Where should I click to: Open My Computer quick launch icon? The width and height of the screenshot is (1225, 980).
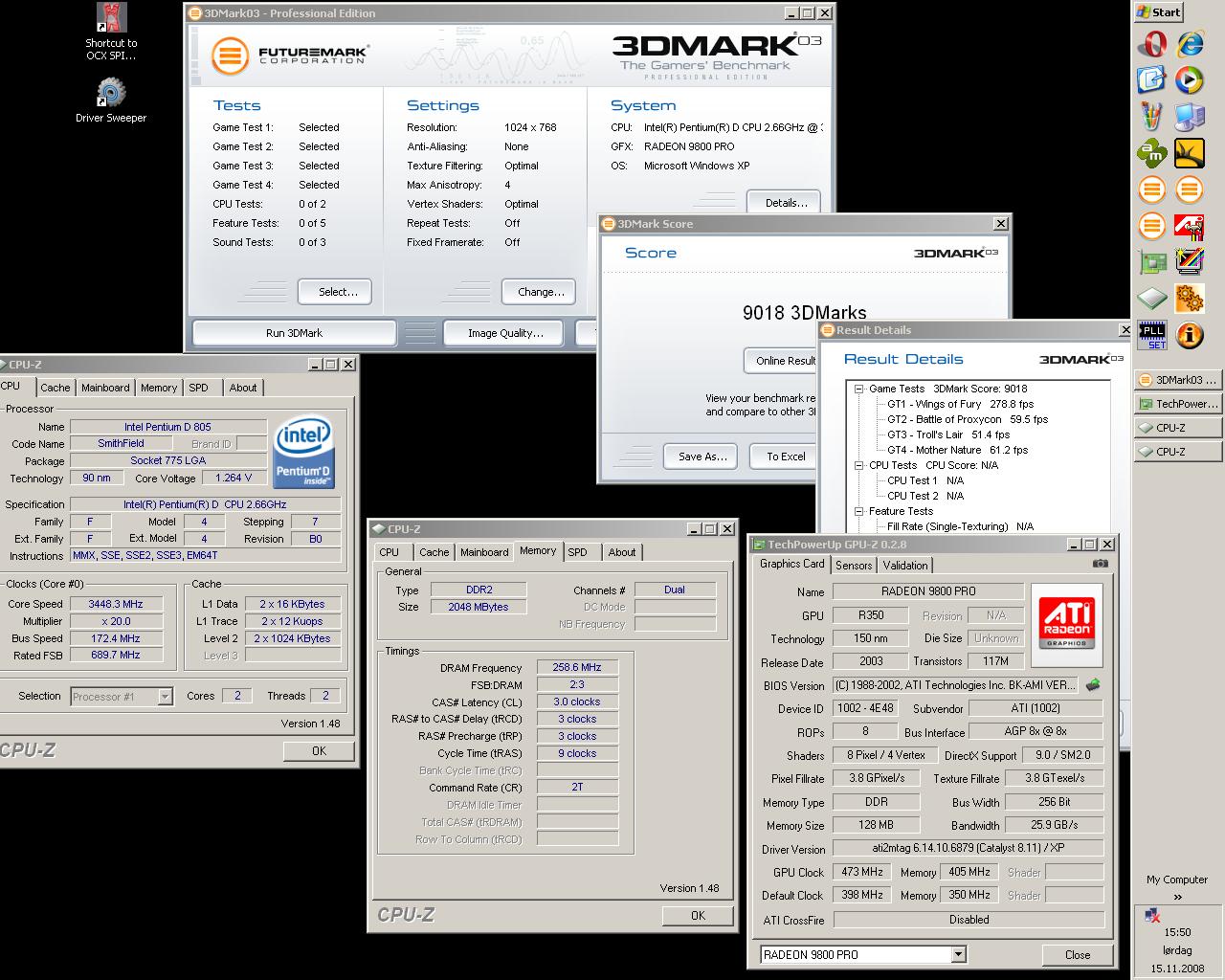1190,117
